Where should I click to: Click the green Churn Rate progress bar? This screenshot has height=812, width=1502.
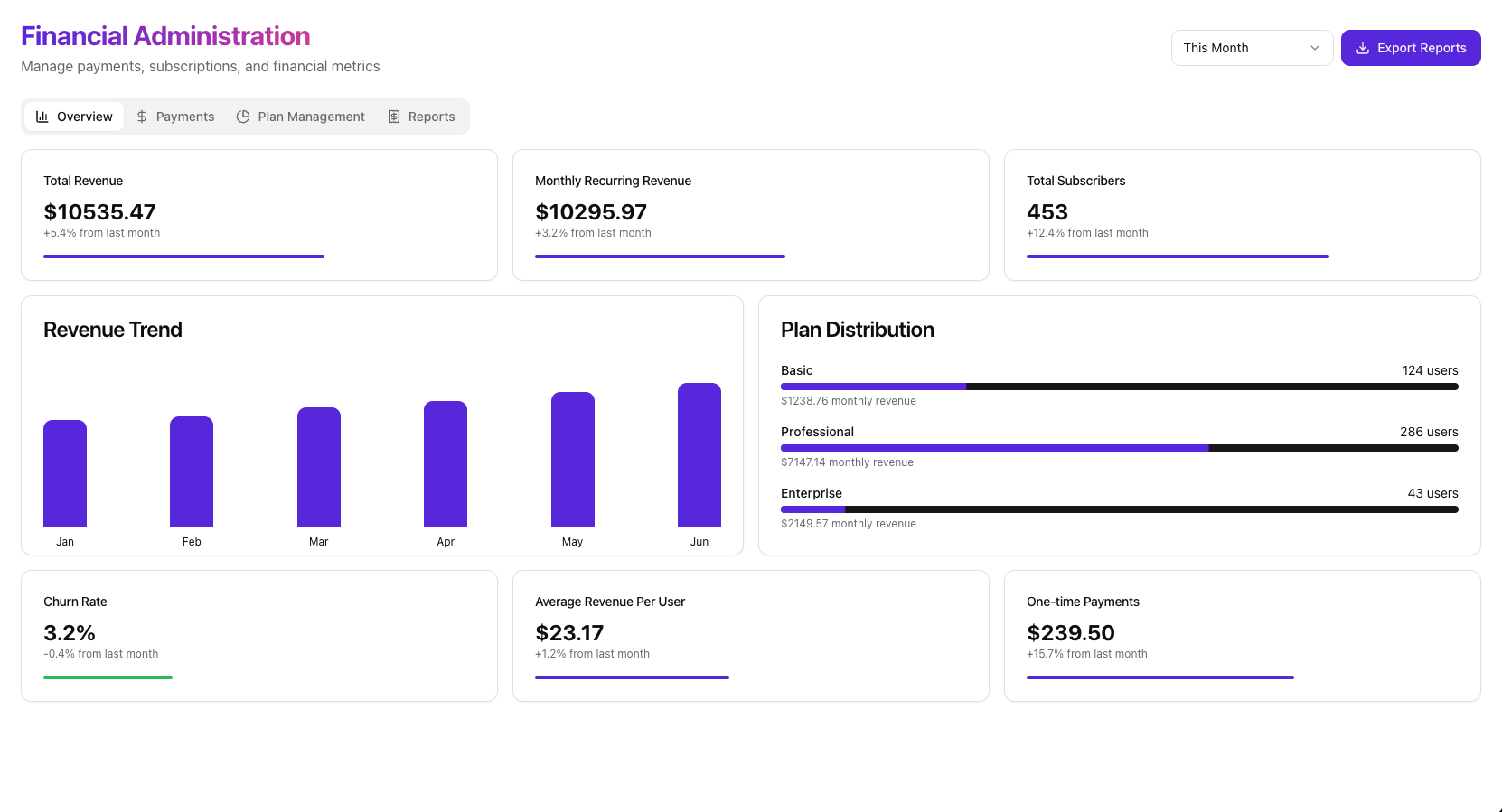point(108,677)
